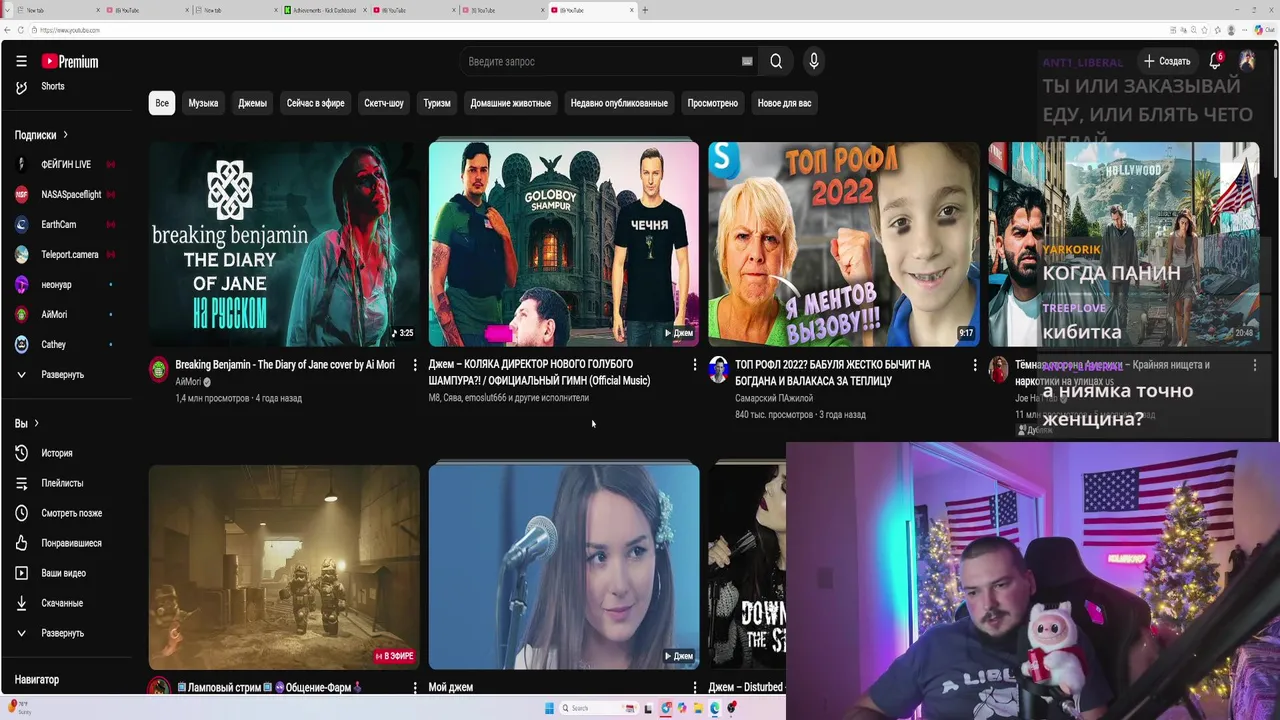Select the Просмотрено filter chip
The height and width of the screenshot is (720, 1280).
click(713, 103)
